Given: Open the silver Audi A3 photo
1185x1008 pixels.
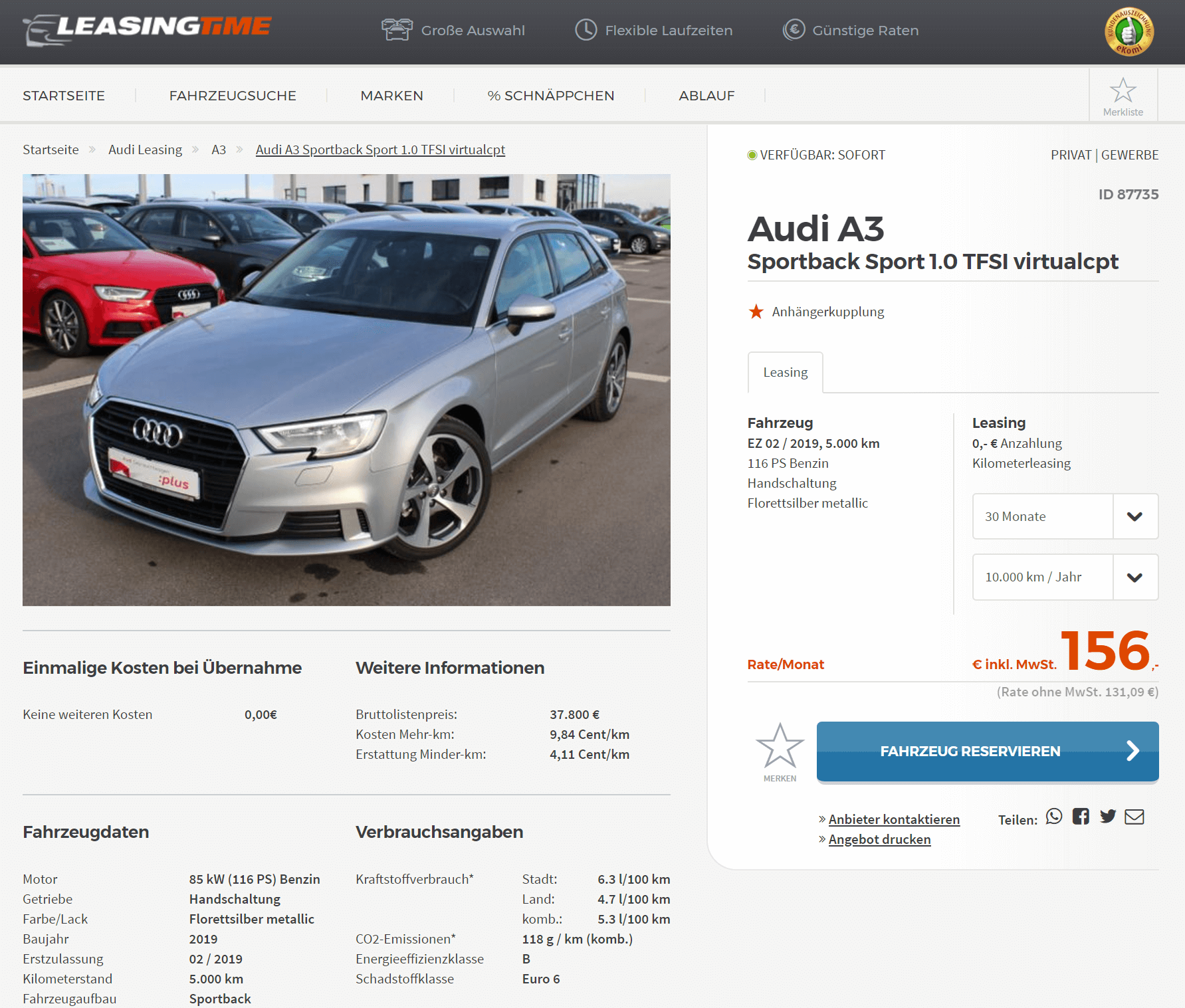Looking at the screenshot, I should tap(346, 390).
